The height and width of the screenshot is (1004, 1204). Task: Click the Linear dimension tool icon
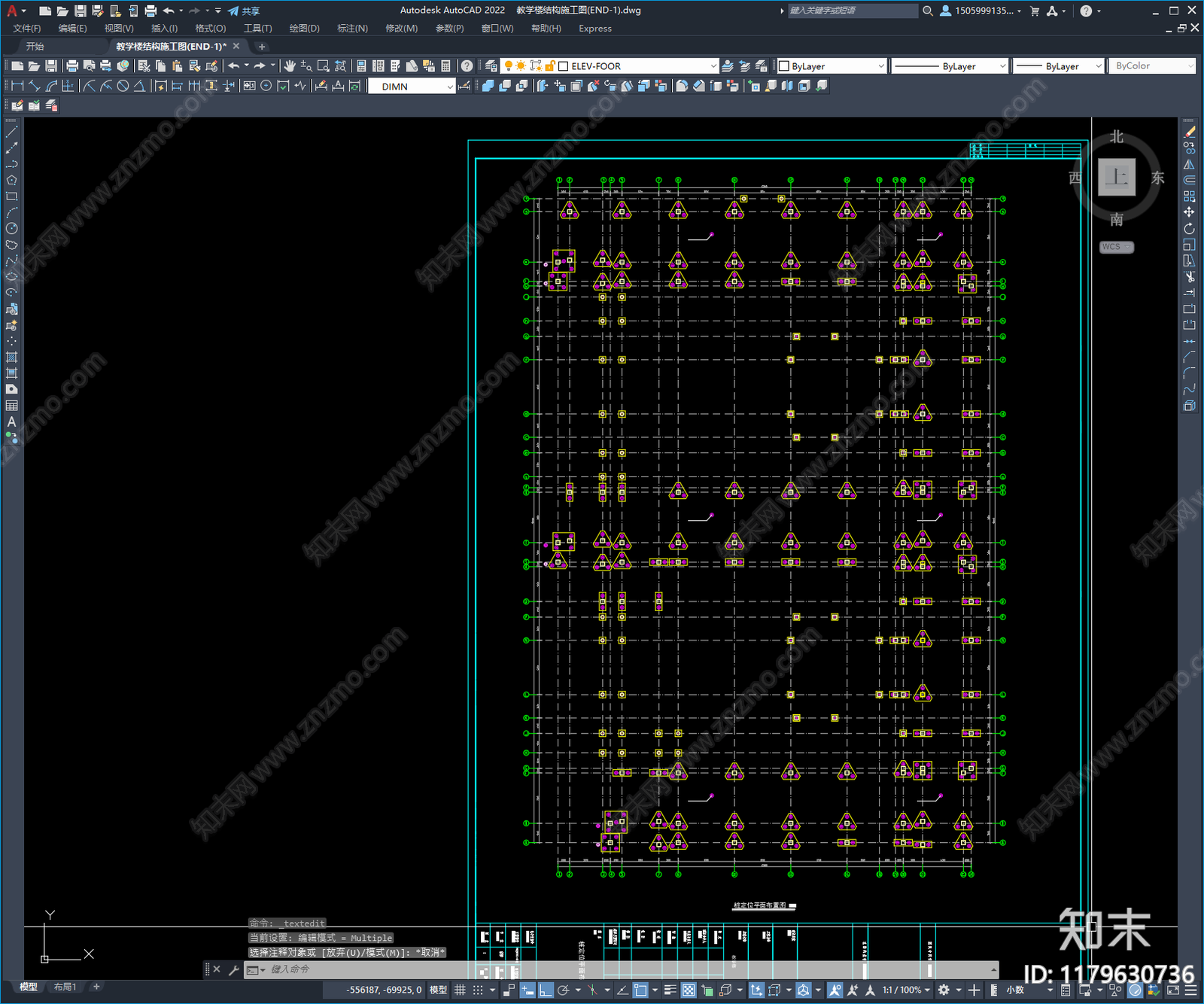(18, 86)
